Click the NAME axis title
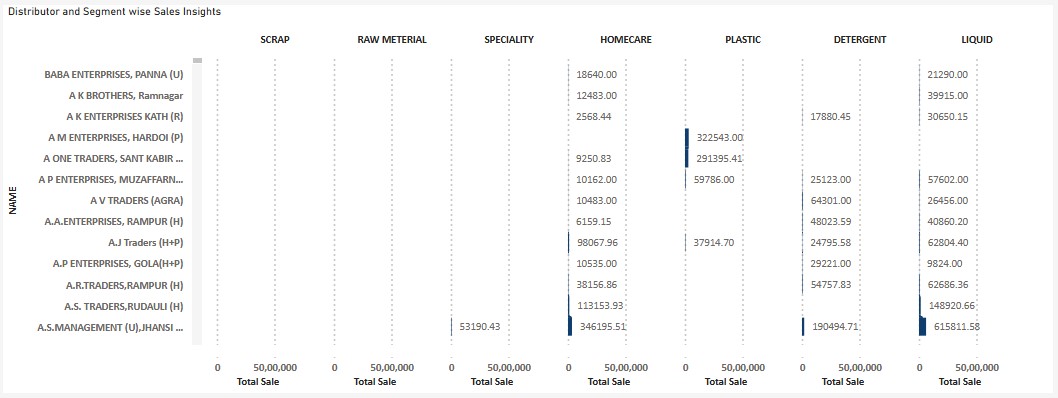 coord(13,201)
